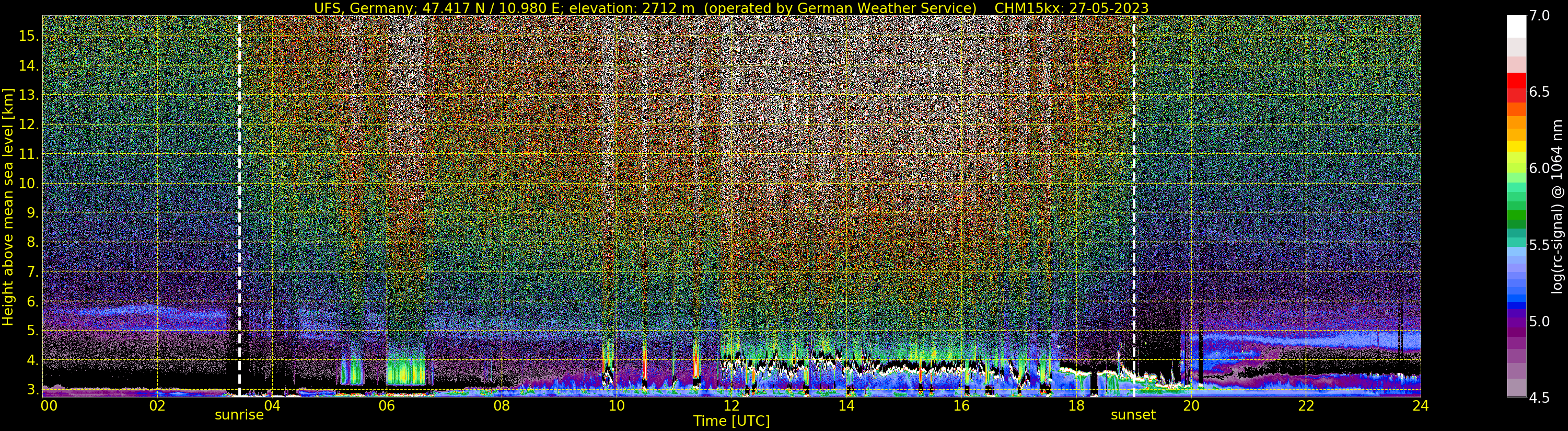Click the time axis tick '08'

click(x=502, y=405)
